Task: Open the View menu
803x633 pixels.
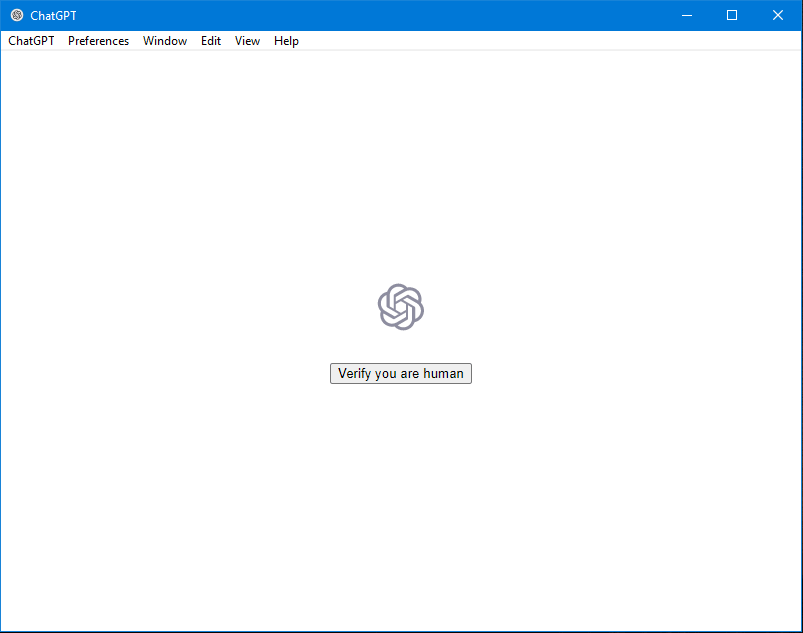Action: click(247, 41)
